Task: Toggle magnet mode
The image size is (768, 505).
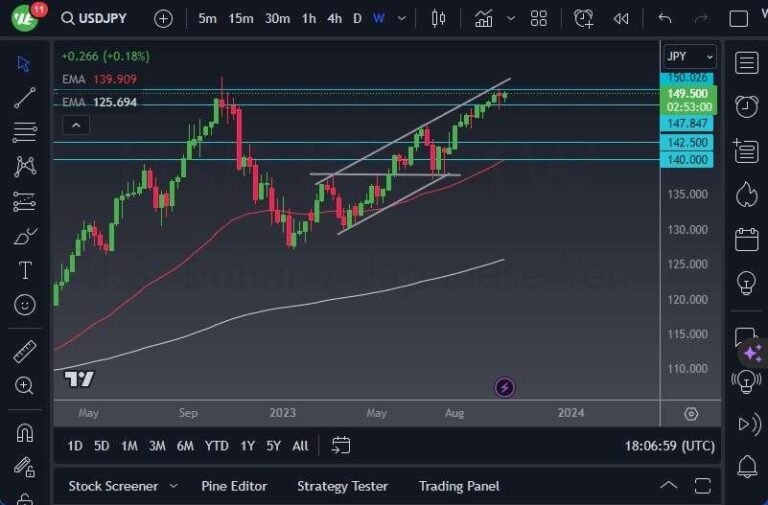Action: point(24,433)
